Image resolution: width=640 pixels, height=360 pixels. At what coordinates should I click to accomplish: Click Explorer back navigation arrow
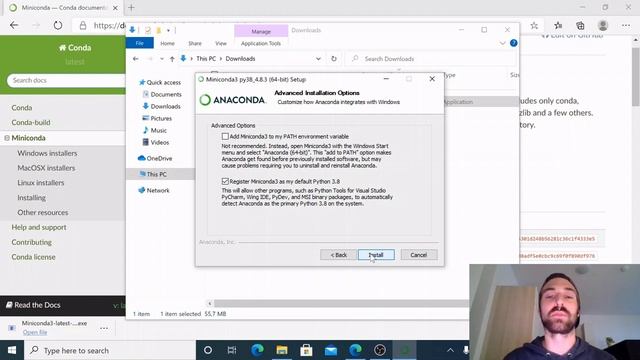tap(136, 59)
